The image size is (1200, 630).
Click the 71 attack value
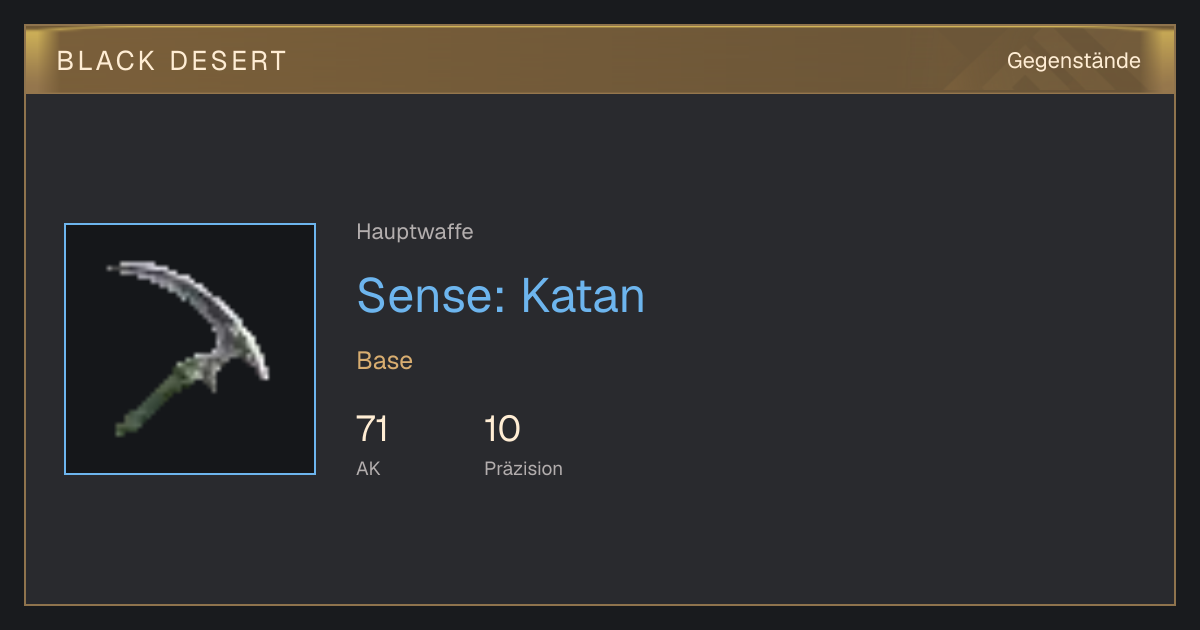[x=372, y=429]
